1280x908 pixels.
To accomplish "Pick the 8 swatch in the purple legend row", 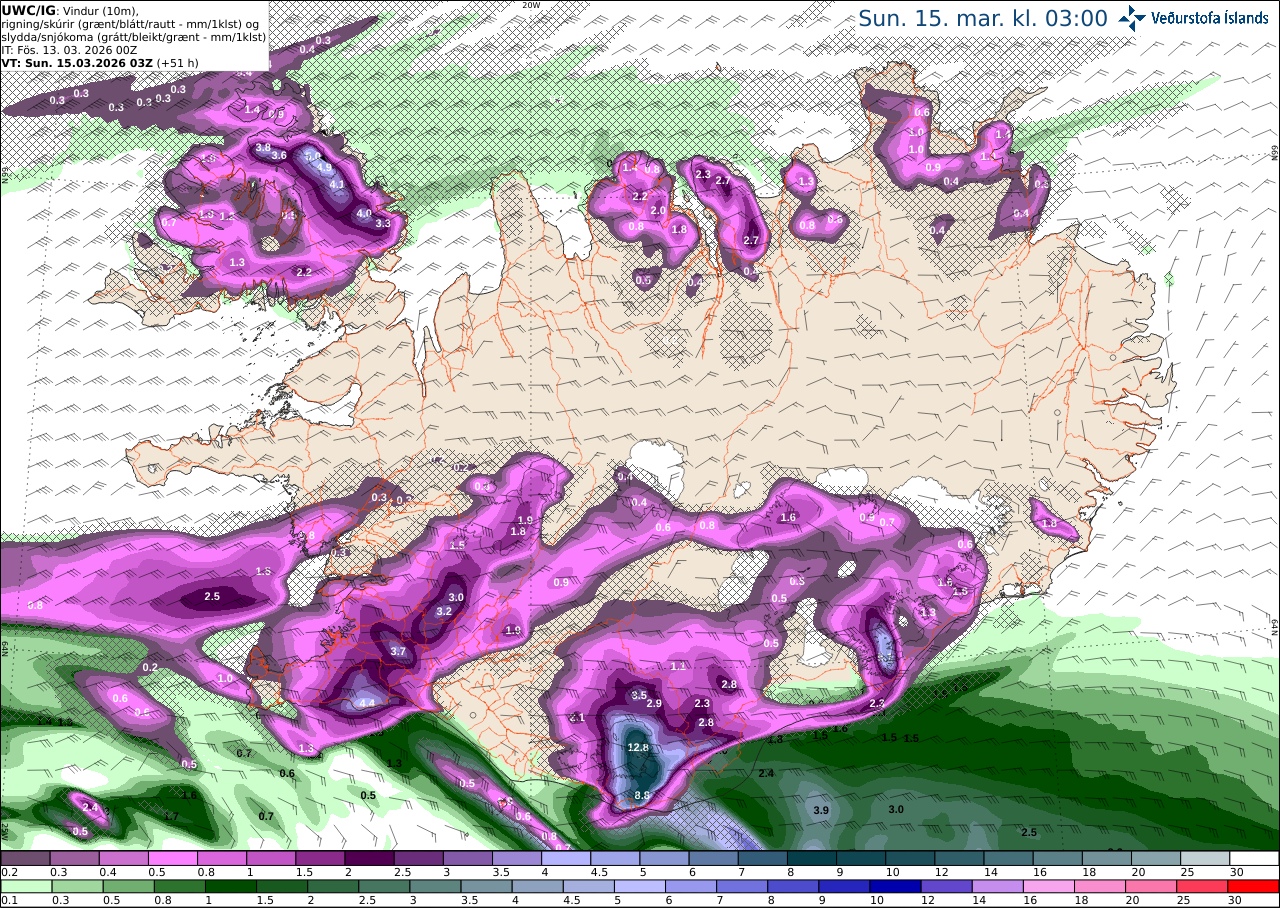I will (x=812, y=858).
